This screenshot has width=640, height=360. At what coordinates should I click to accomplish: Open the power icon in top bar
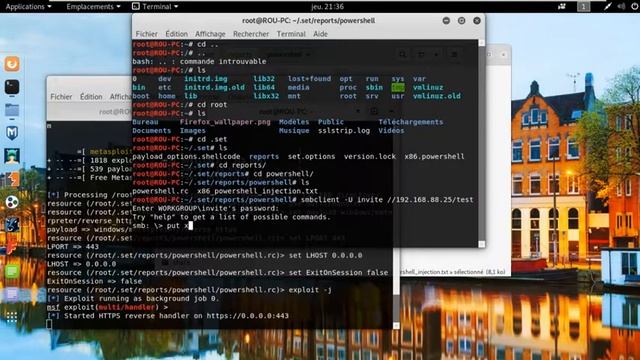point(635,7)
